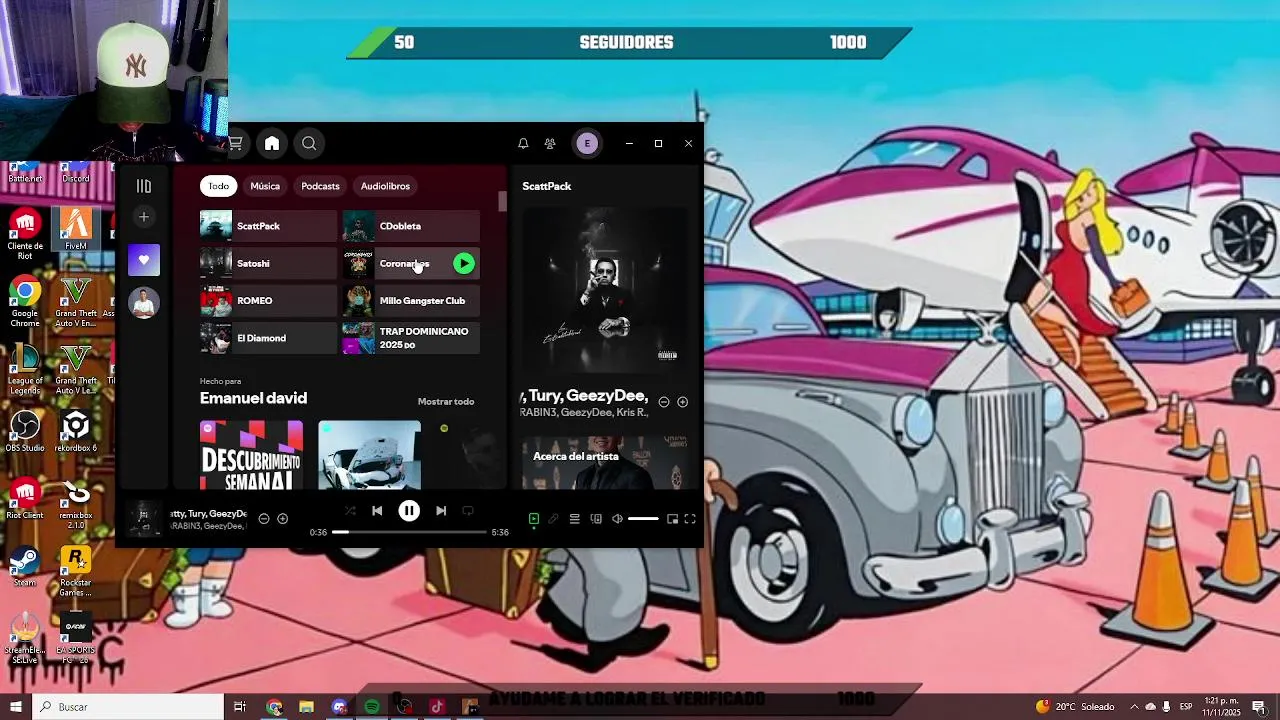Open the FiveM desktop shortcut
Screen dimensions: 1280x720
point(76,229)
